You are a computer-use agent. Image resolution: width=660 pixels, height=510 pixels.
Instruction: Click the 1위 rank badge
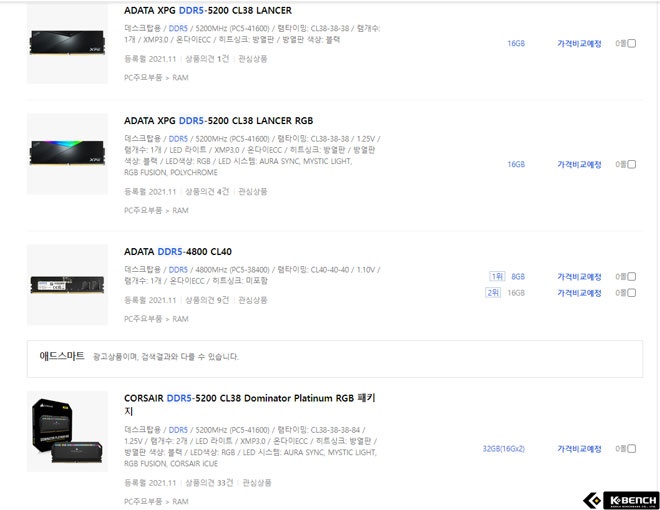497,276
